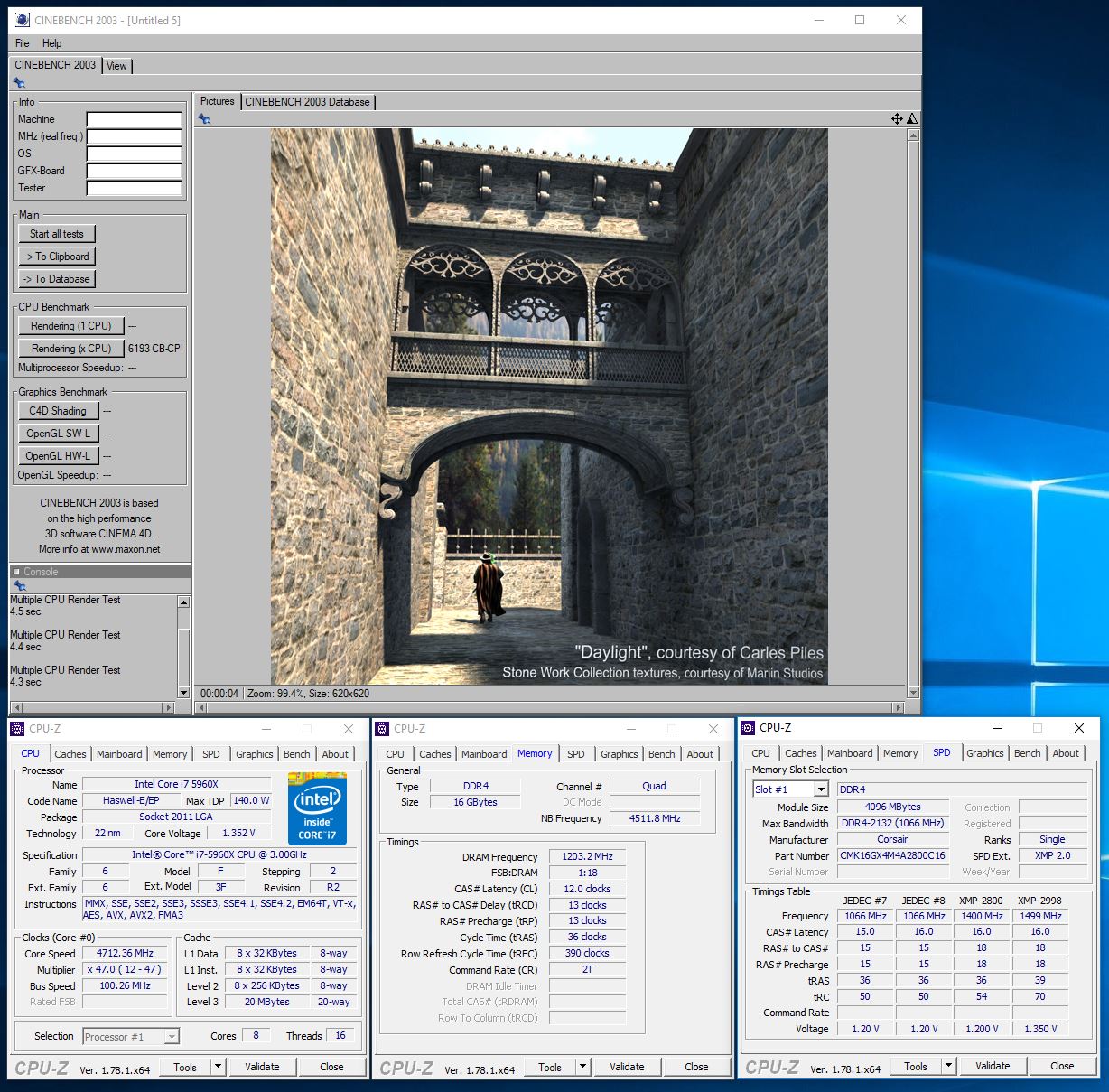Click Validate in first CPU-Z window
Image resolution: width=1109 pixels, height=1092 pixels.
(262, 1067)
